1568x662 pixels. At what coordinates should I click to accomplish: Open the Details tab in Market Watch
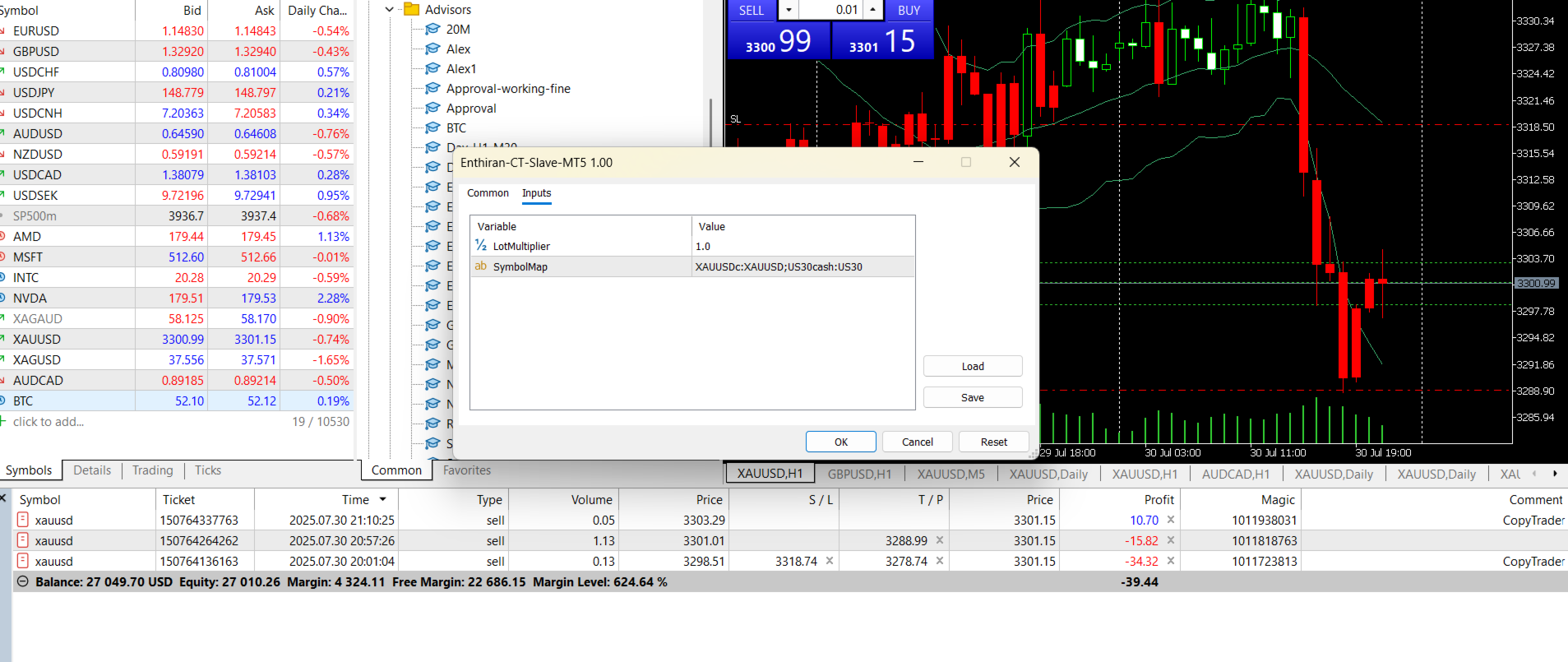point(92,470)
